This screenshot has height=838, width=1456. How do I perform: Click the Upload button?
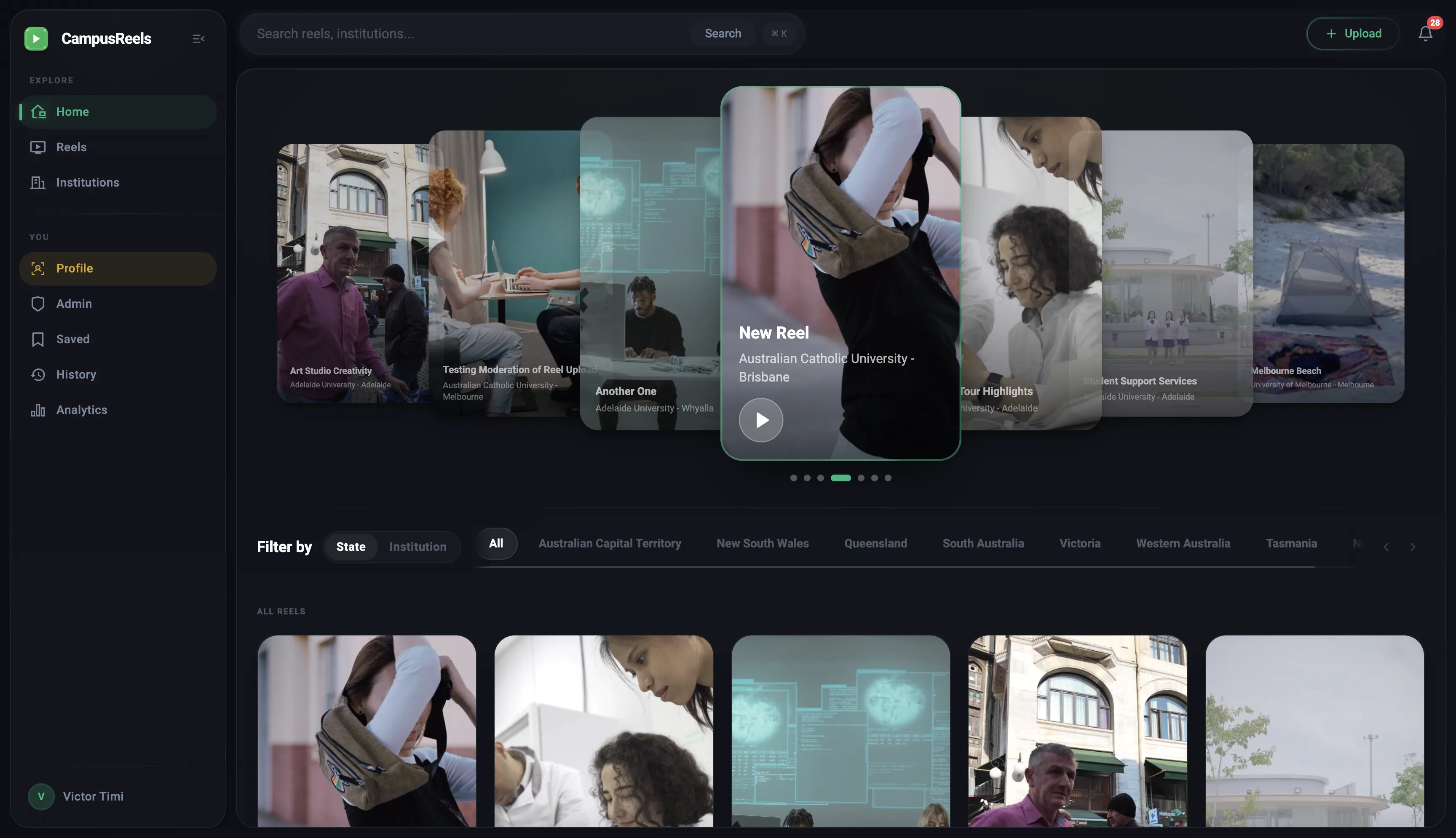[x=1352, y=33]
